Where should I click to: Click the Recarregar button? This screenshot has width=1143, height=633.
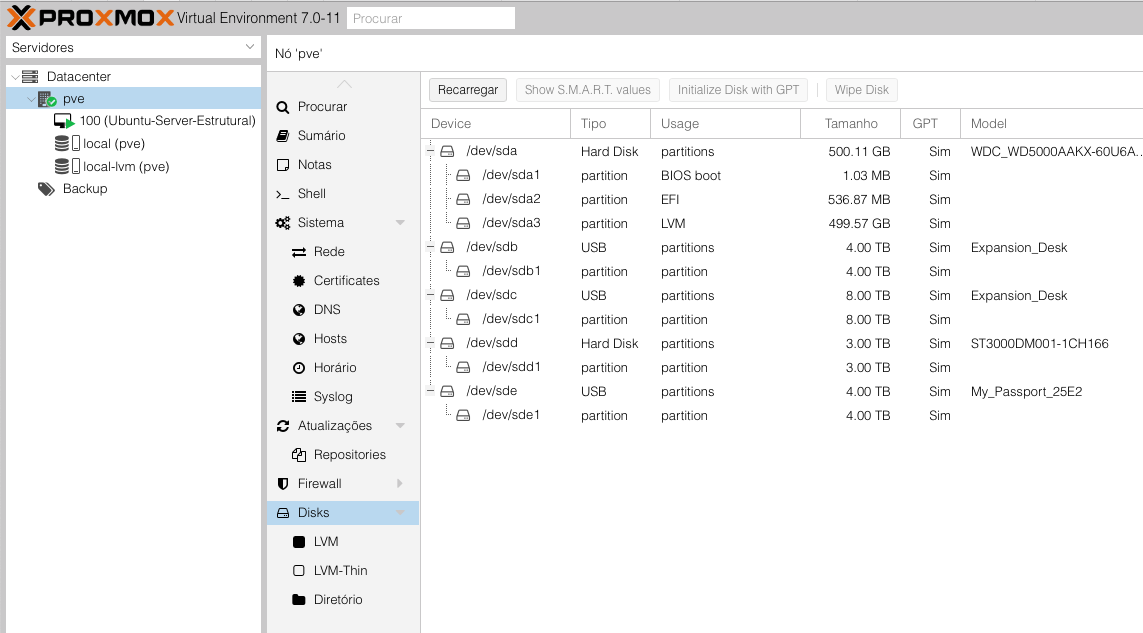468,90
